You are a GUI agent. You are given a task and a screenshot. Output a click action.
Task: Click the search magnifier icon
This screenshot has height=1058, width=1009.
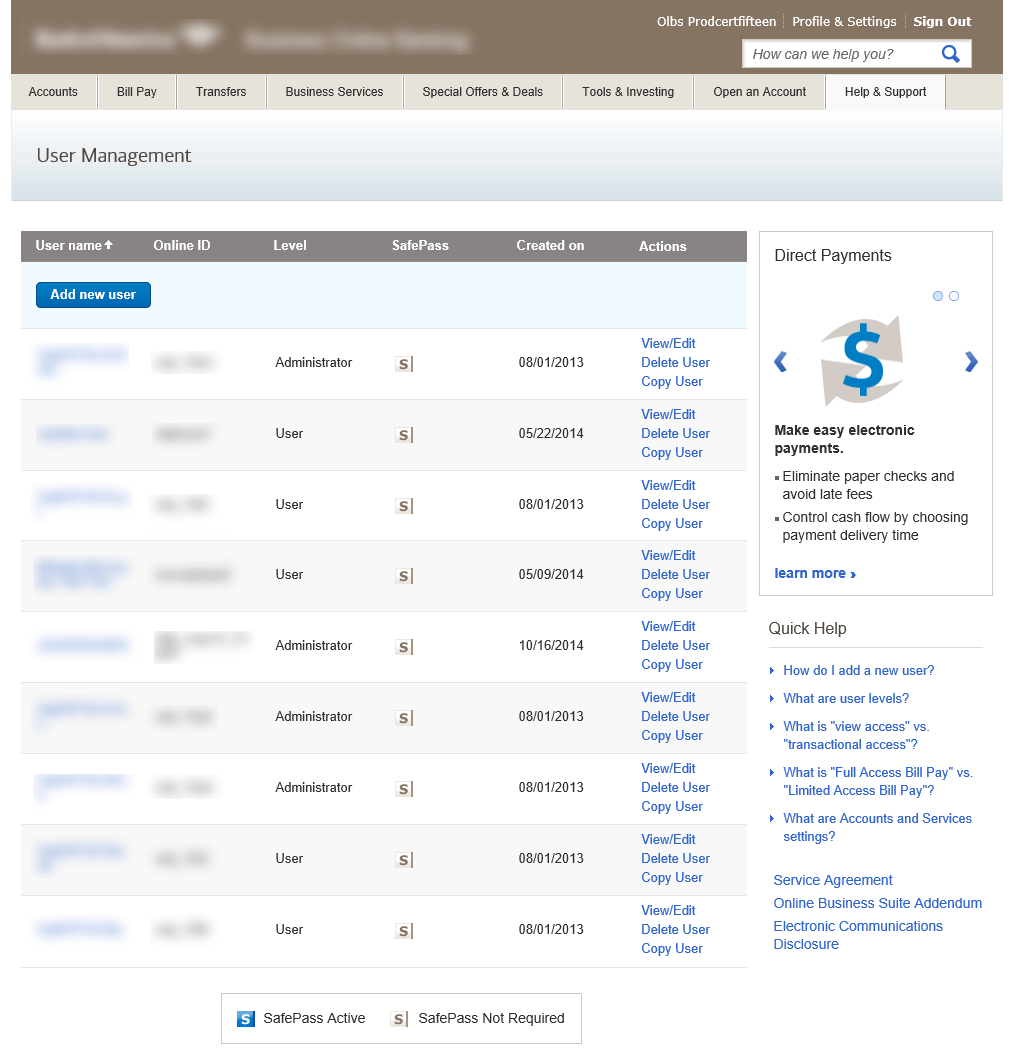(x=950, y=54)
